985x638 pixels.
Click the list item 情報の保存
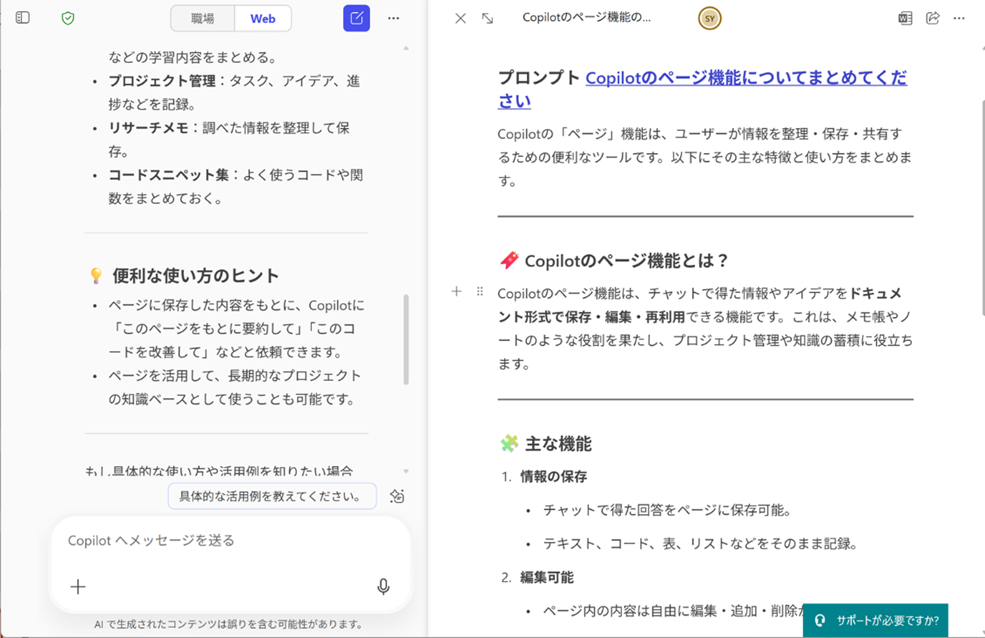tap(553, 477)
